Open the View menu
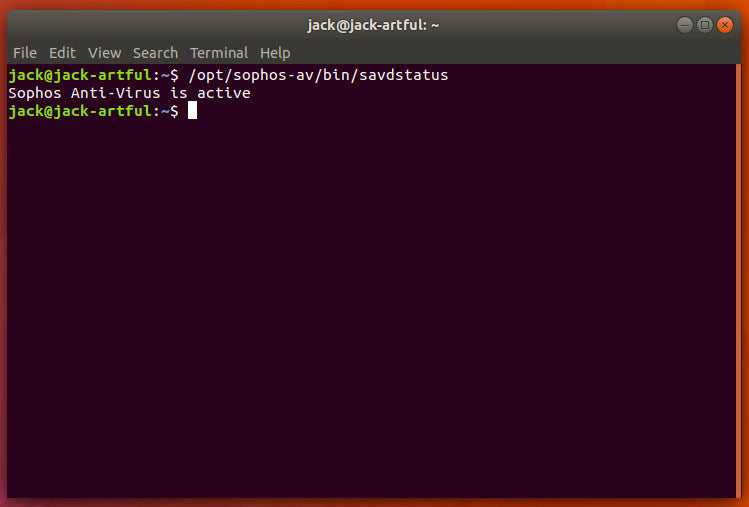 pyautogui.click(x=104, y=53)
